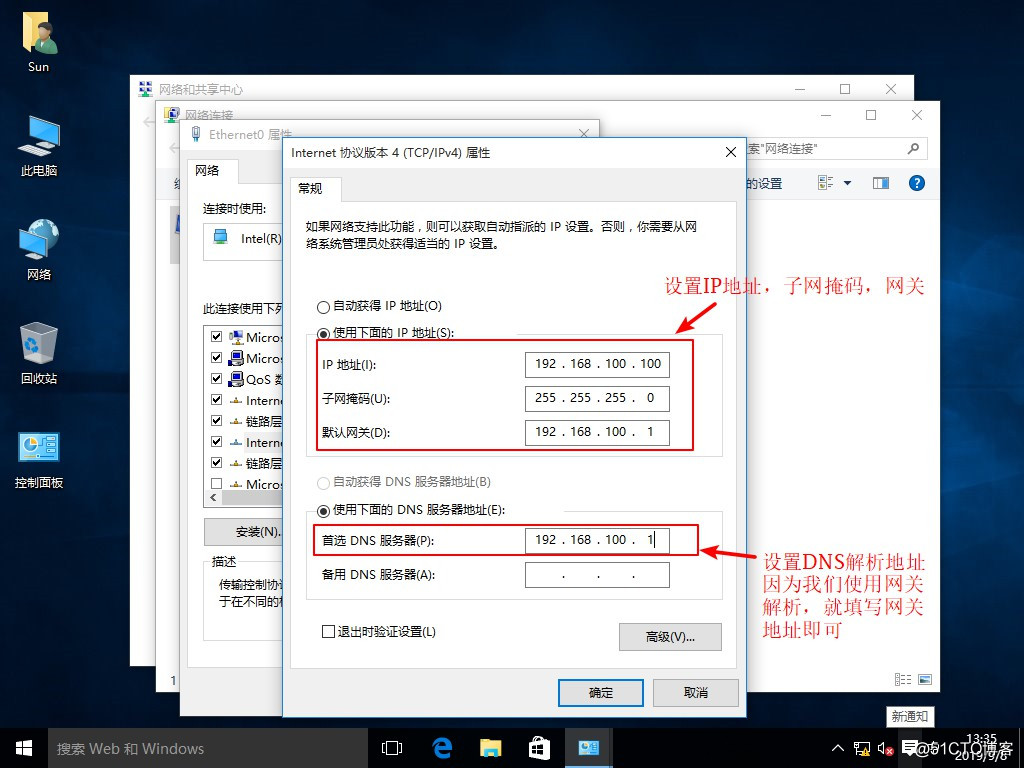Image resolution: width=1024 pixels, height=768 pixels.
Task: Select 自动获得 IP 地址 radio button
Action: pos(324,306)
